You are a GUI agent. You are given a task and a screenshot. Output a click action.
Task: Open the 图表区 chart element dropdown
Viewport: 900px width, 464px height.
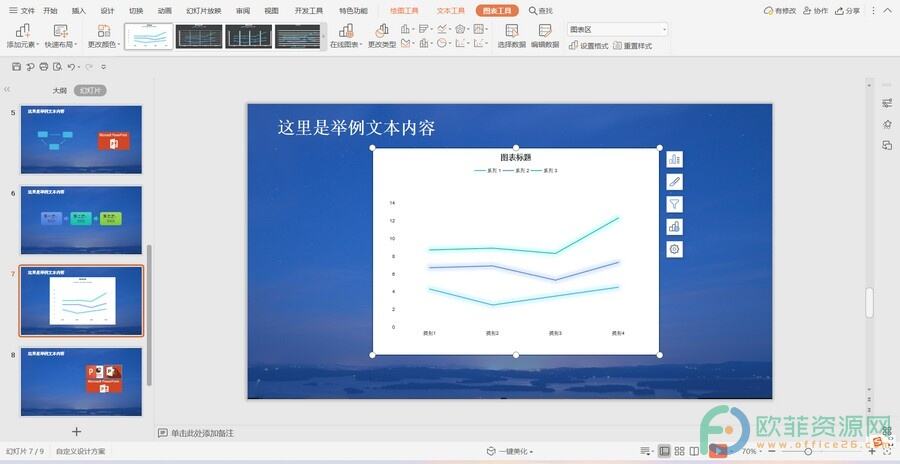pos(616,29)
